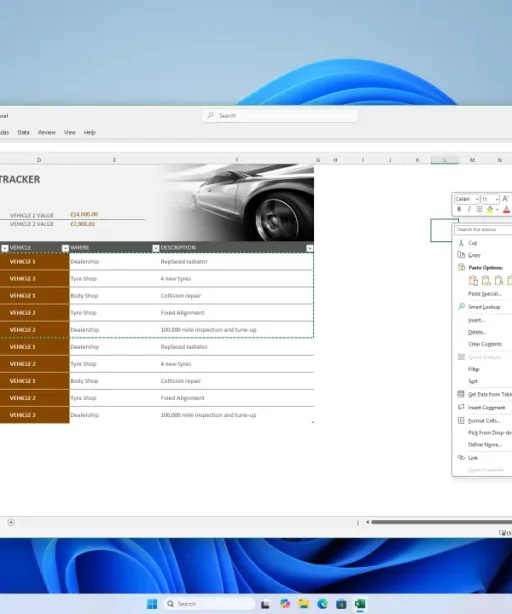Click the Increase Font Size icon

[505, 199]
